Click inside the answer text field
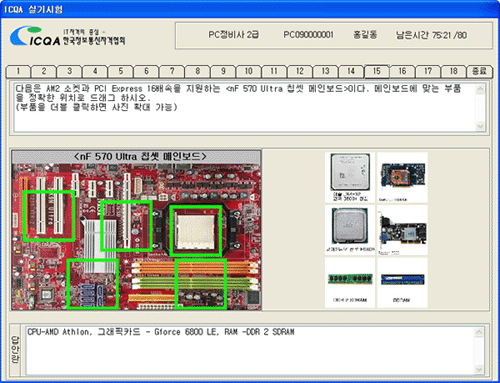The width and height of the screenshot is (500, 383). click(x=250, y=351)
